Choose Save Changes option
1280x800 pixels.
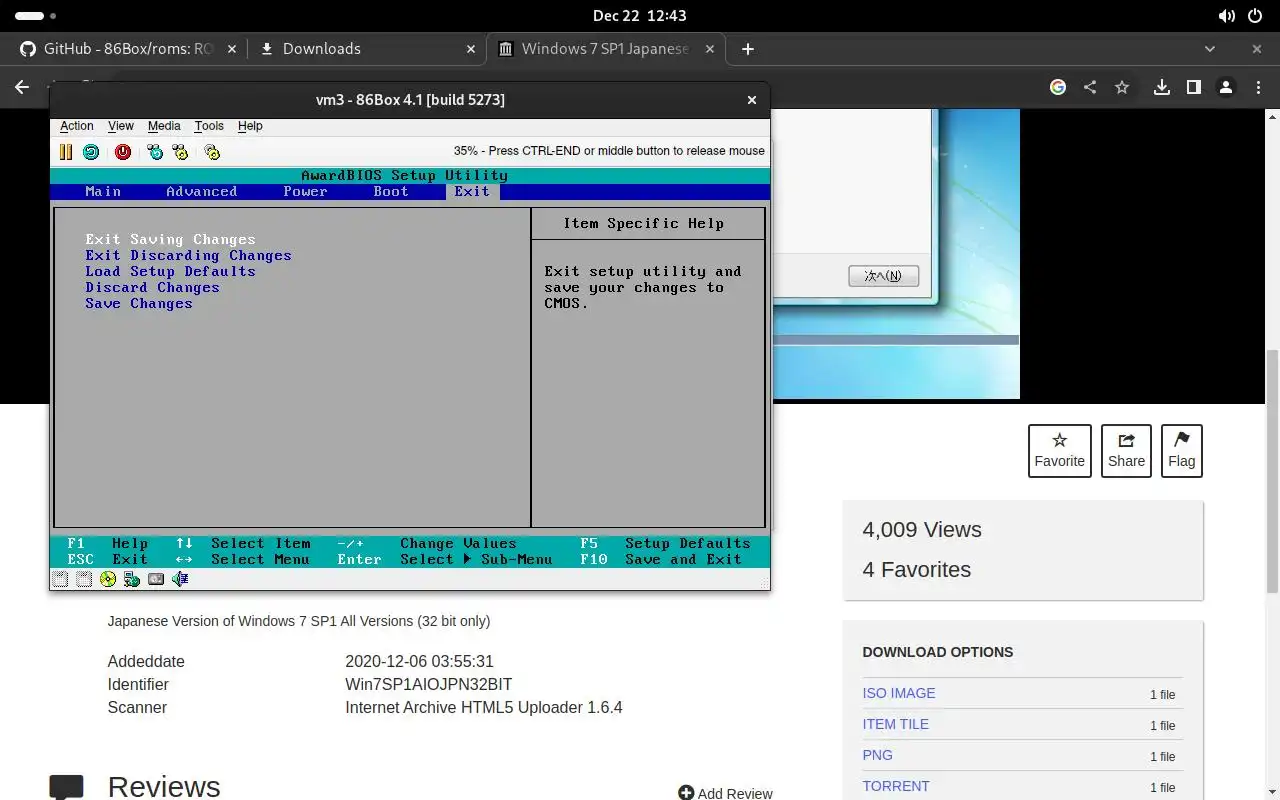139,304
